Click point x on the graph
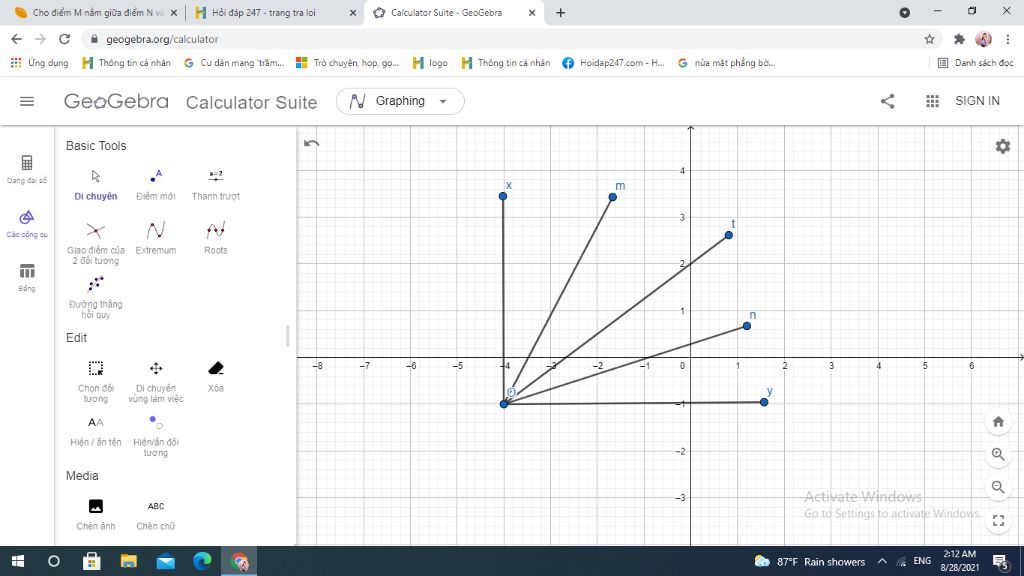Screen dimensions: 1024x576 [x=503, y=196]
